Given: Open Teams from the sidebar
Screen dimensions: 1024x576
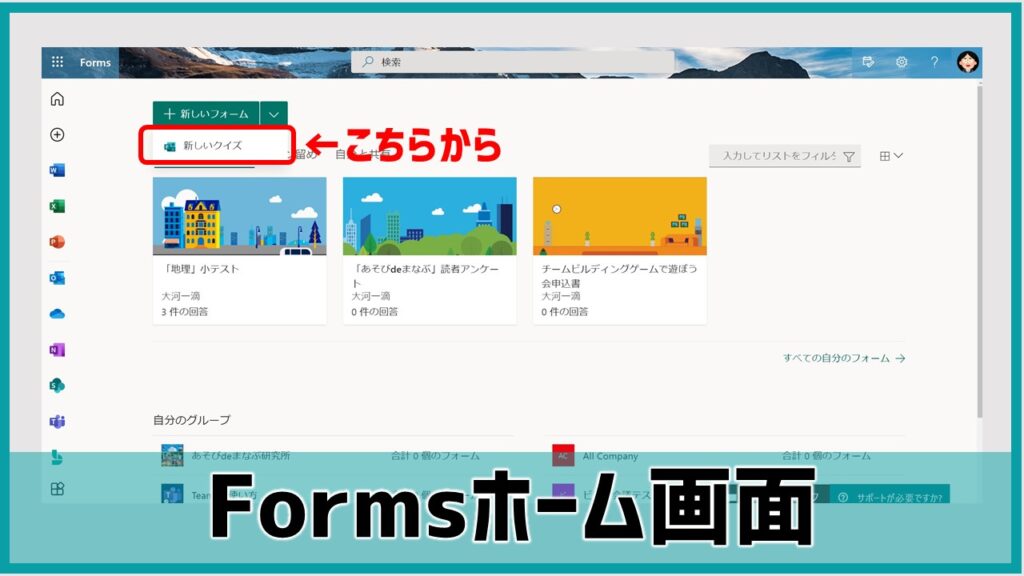Looking at the screenshot, I should coord(57,422).
